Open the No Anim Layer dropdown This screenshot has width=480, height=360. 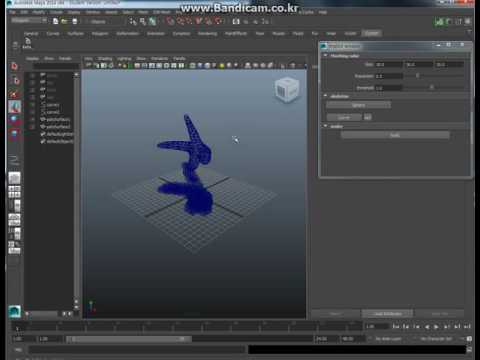tap(388, 339)
